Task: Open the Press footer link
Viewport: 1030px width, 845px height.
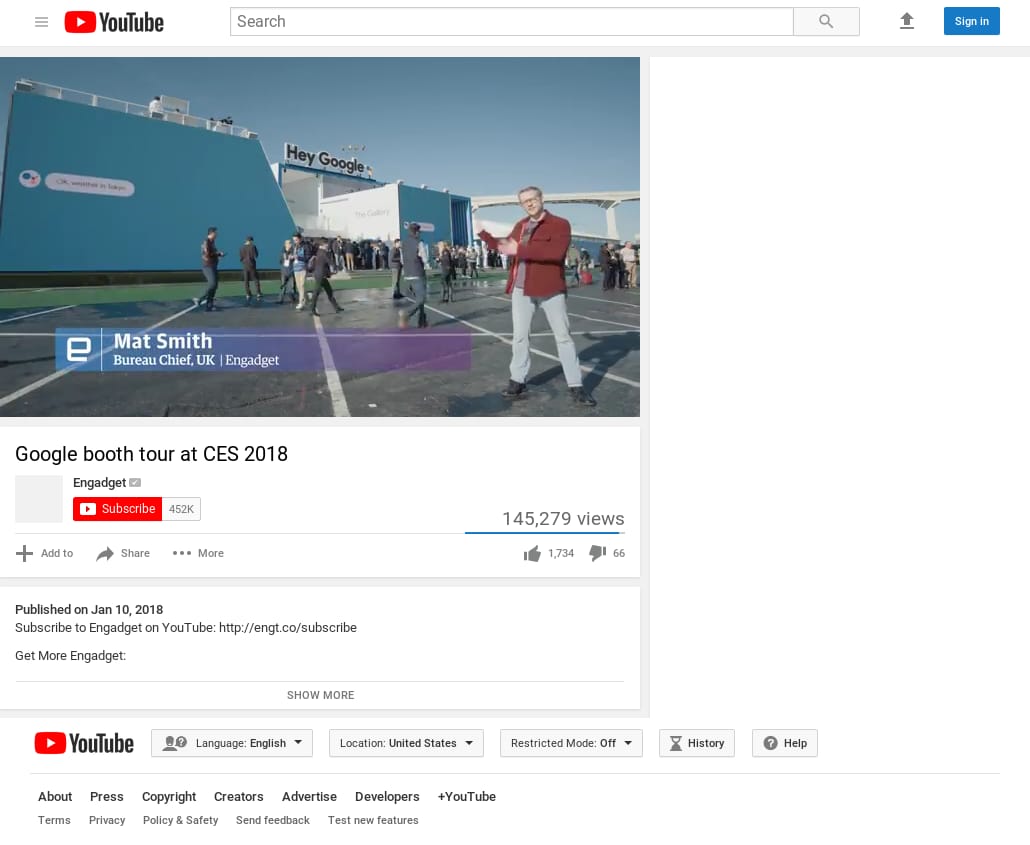Action: pyautogui.click(x=106, y=796)
